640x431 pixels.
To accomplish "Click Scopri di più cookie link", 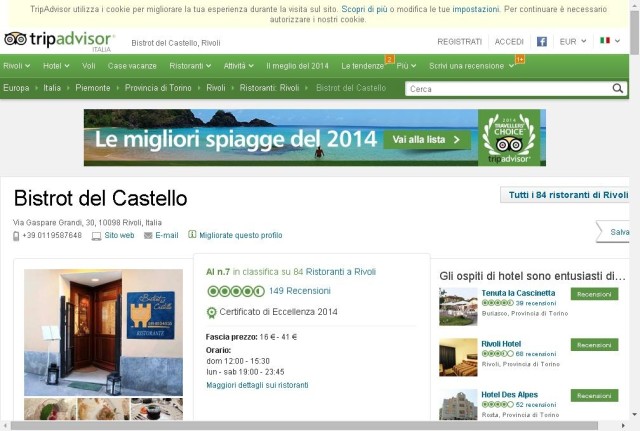I will (x=364, y=9).
